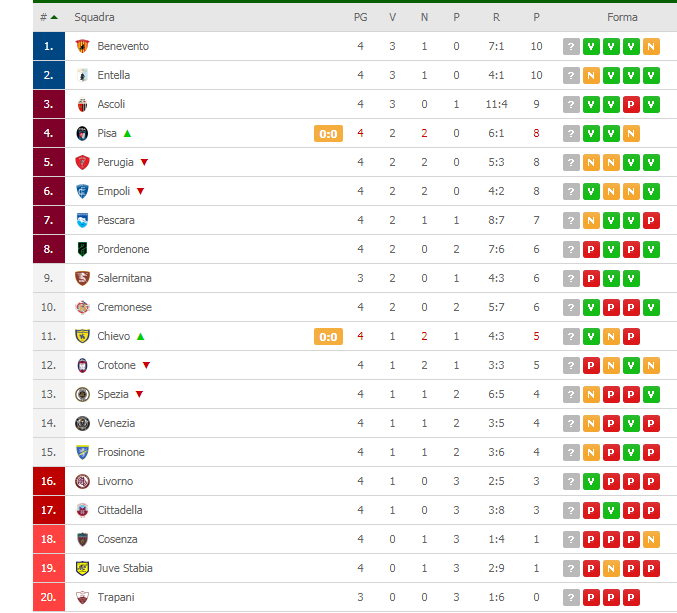Sort standings by R goals column
This screenshot has width=677, height=613.
tap(497, 17)
